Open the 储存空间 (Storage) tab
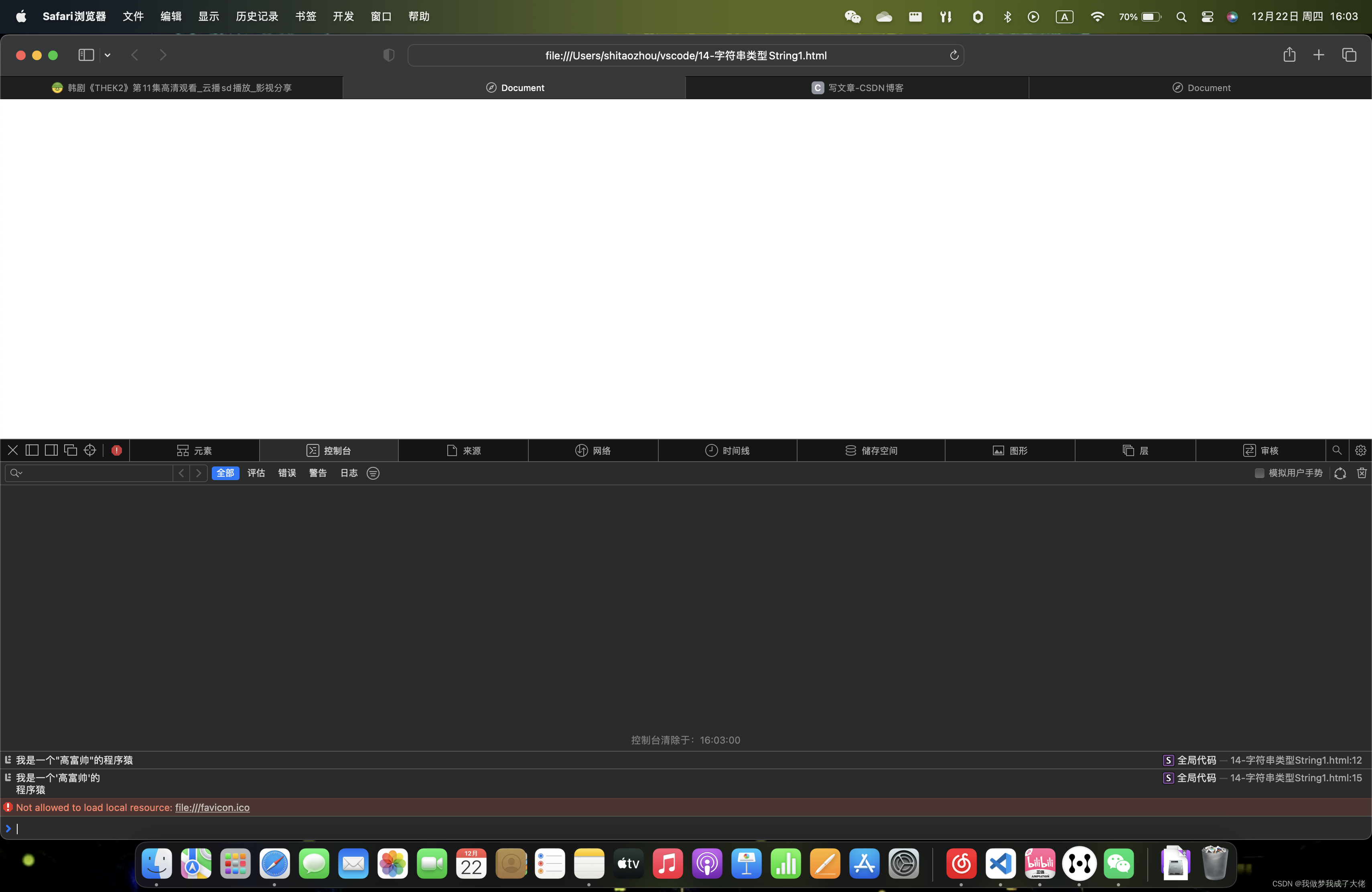The image size is (1372, 892). pyautogui.click(x=871, y=450)
